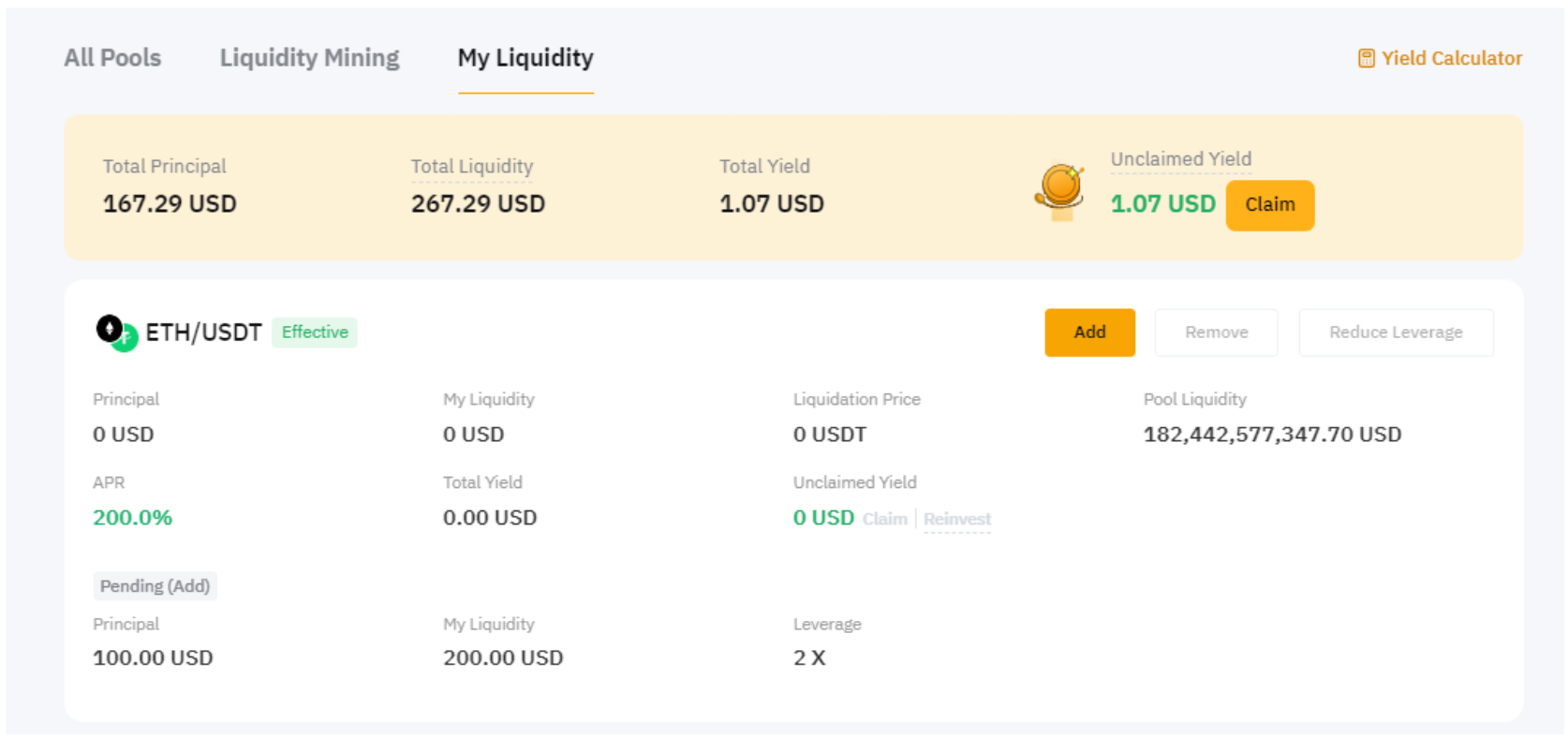Click the ETH/USDT pool name
This screenshot has width=1568, height=738.
[203, 332]
